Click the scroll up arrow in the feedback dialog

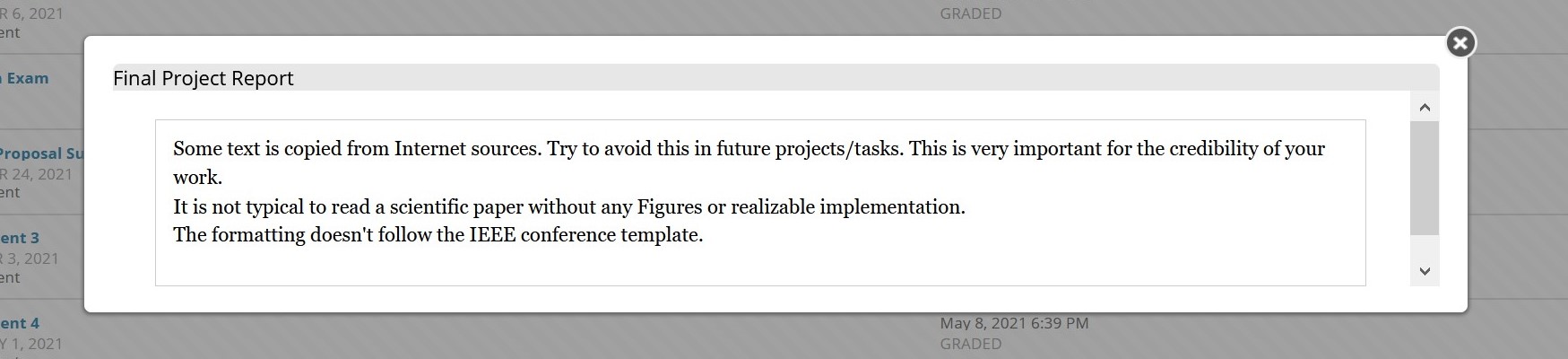pyautogui.click(x=1425, y=108)
